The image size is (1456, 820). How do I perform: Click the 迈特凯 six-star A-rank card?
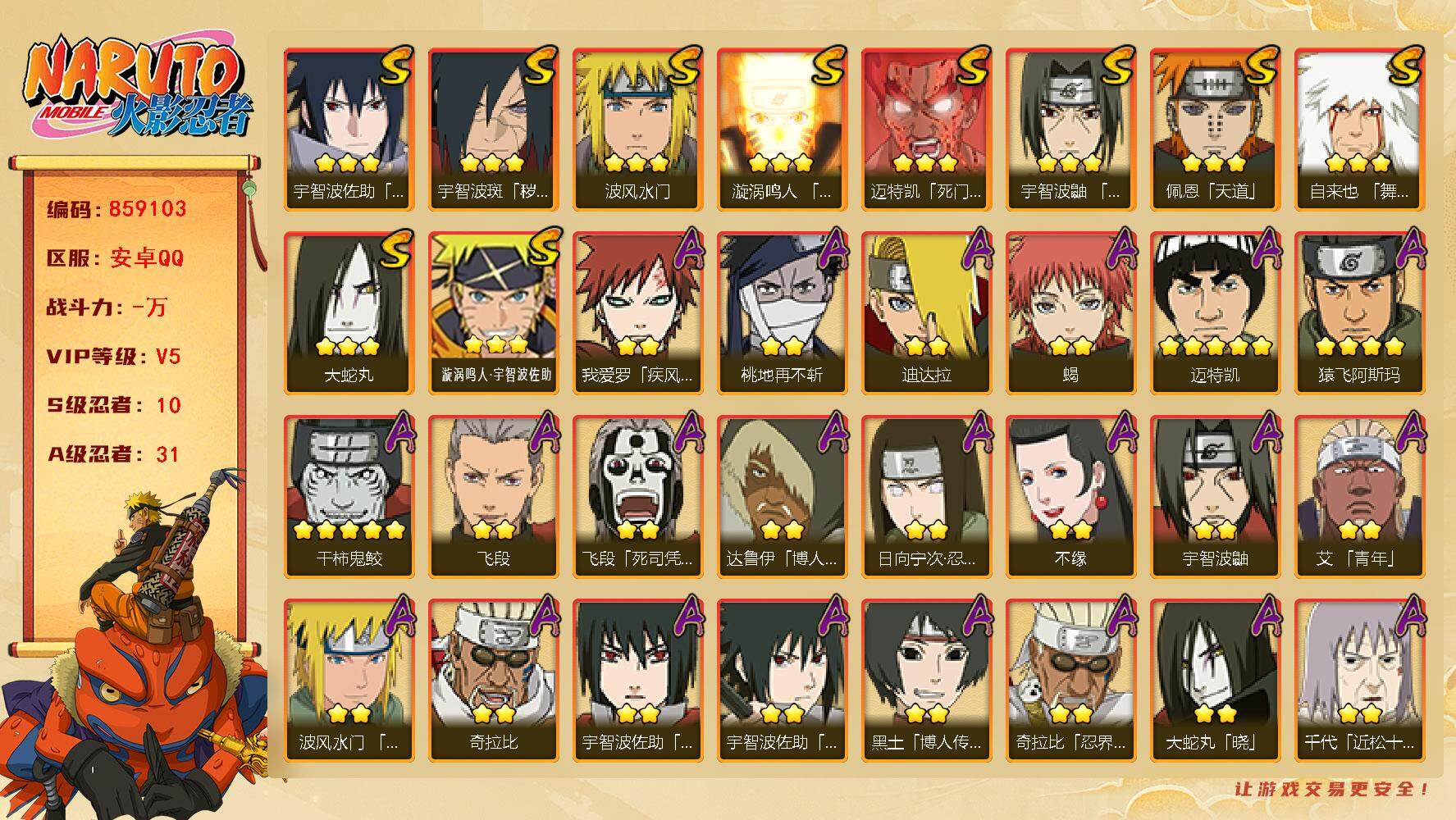[1215, 312]
